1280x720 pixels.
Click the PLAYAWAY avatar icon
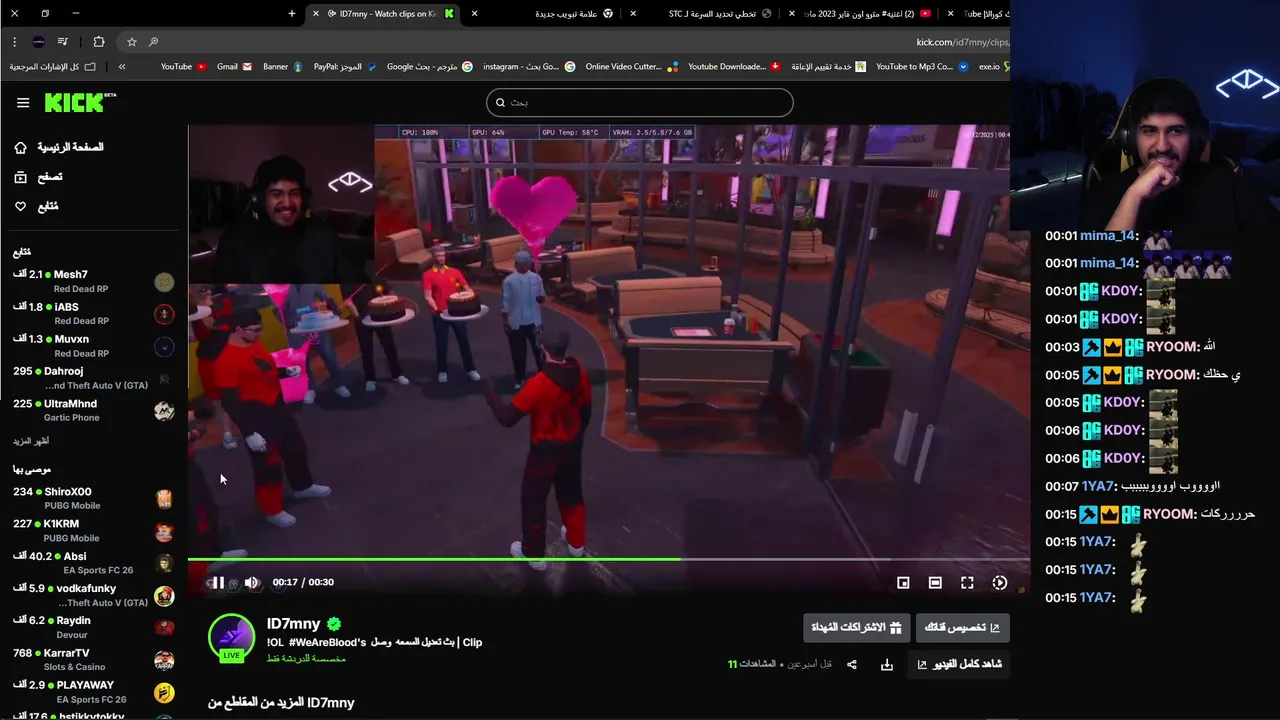164,692
